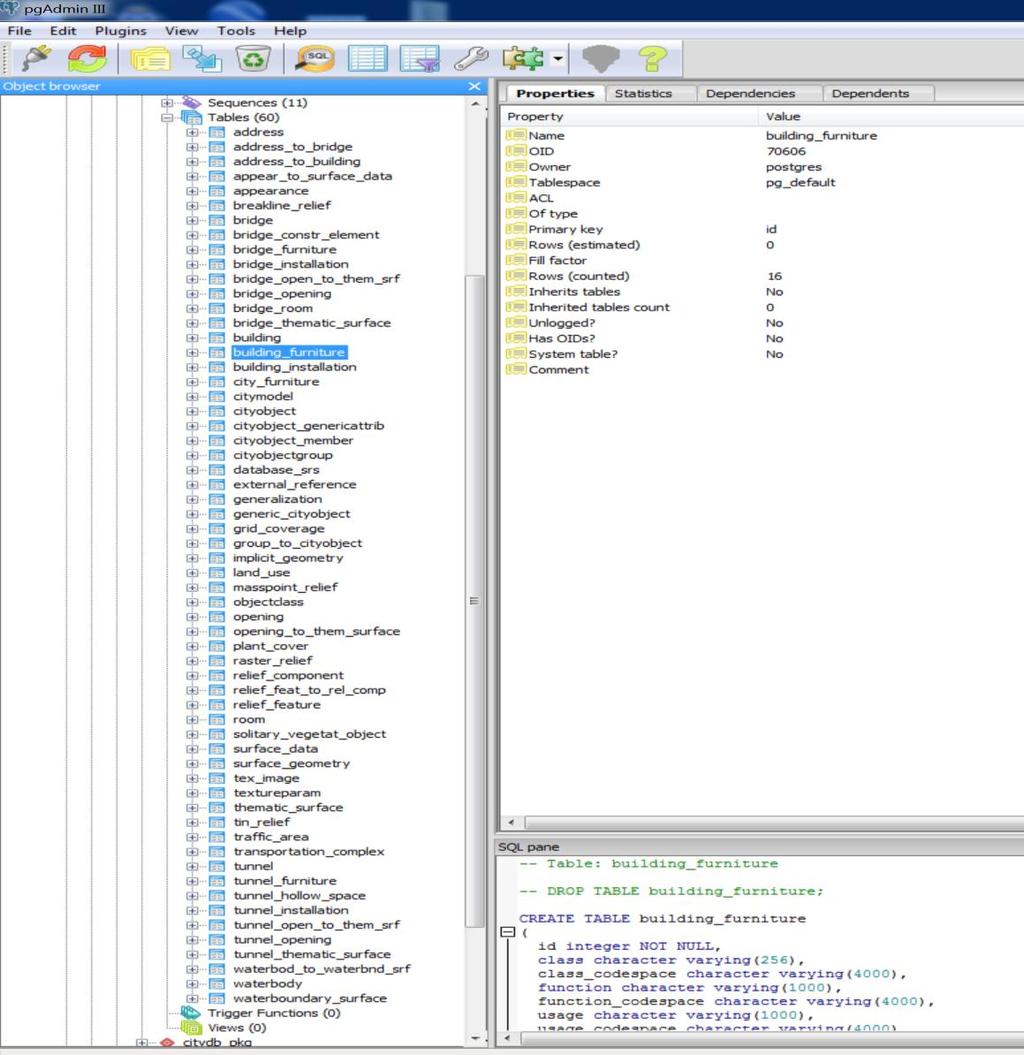Collapse the CREATE TABLE block in SQL pane
This screenshot has width=1024, height=1055.
click(x=508, y=932)
